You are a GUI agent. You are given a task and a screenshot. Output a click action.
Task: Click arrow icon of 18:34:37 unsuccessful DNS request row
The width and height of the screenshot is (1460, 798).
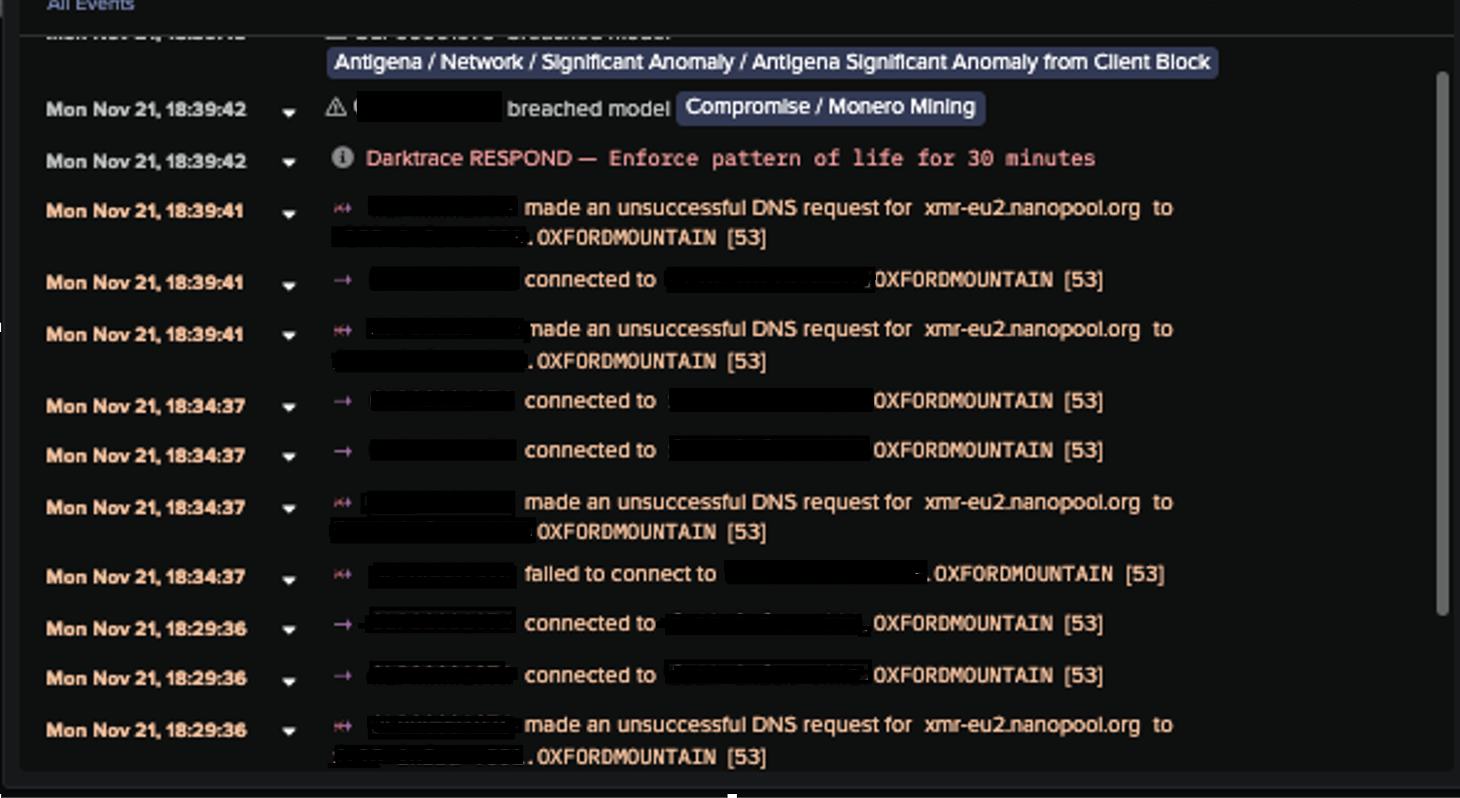(342, 502)
